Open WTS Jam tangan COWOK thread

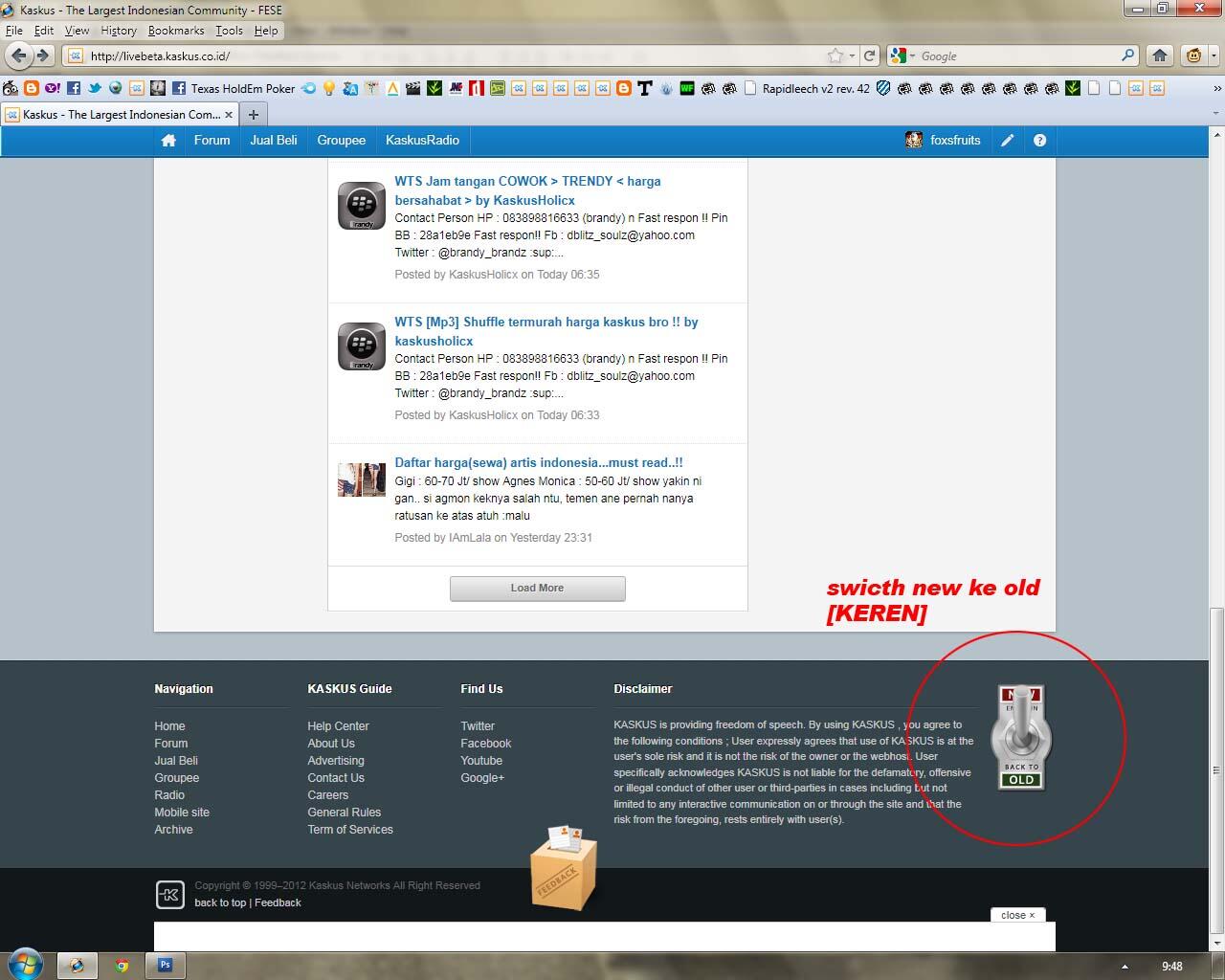527,190
